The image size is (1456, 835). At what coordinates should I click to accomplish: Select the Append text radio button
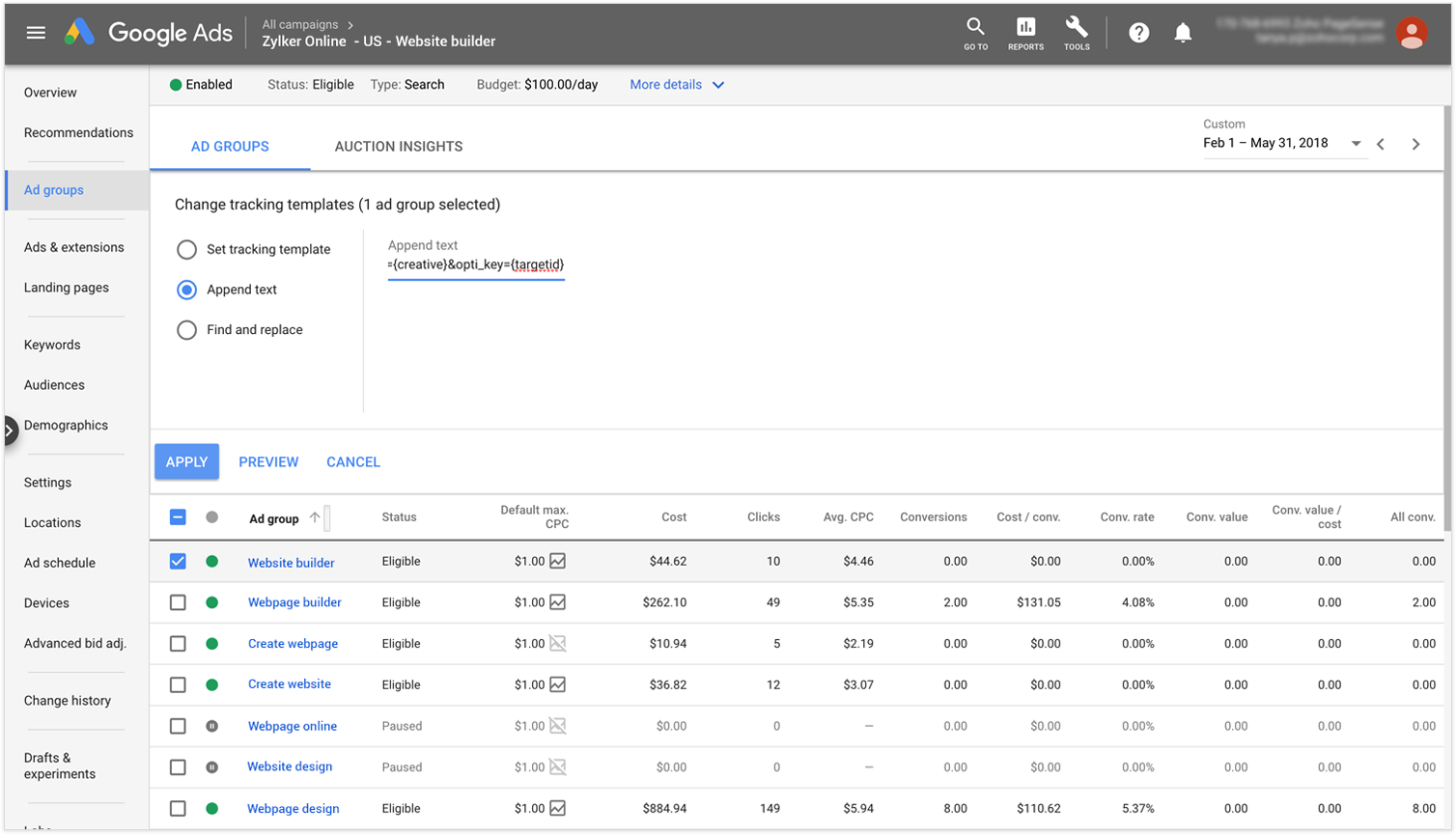pos(186,290)
